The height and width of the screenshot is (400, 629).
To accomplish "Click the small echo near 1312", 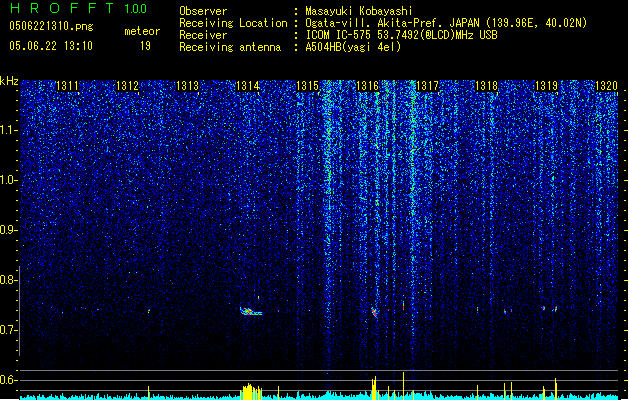I will 149,311.
